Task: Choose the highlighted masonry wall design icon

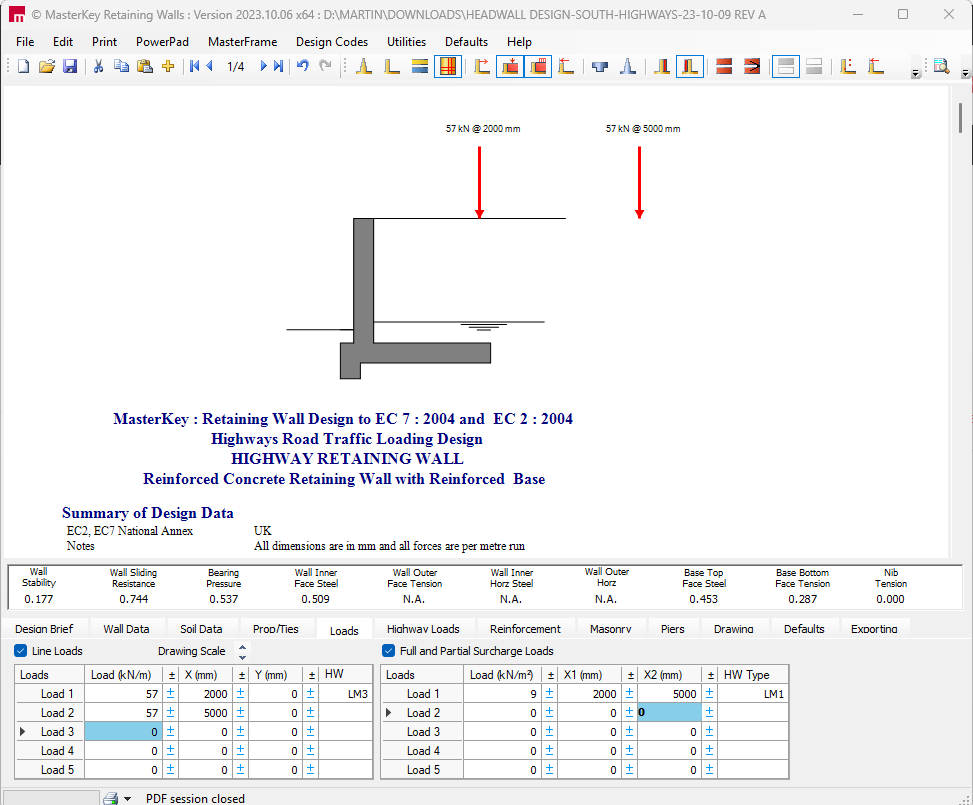Action: point(447,66)
